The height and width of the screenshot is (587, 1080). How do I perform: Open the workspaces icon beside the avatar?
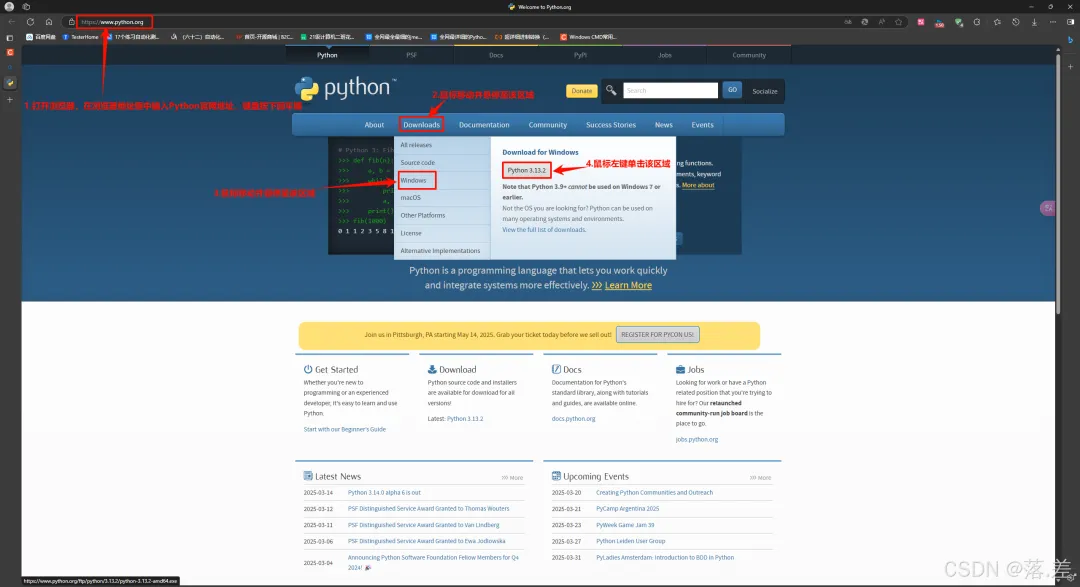tap(26, 6)
